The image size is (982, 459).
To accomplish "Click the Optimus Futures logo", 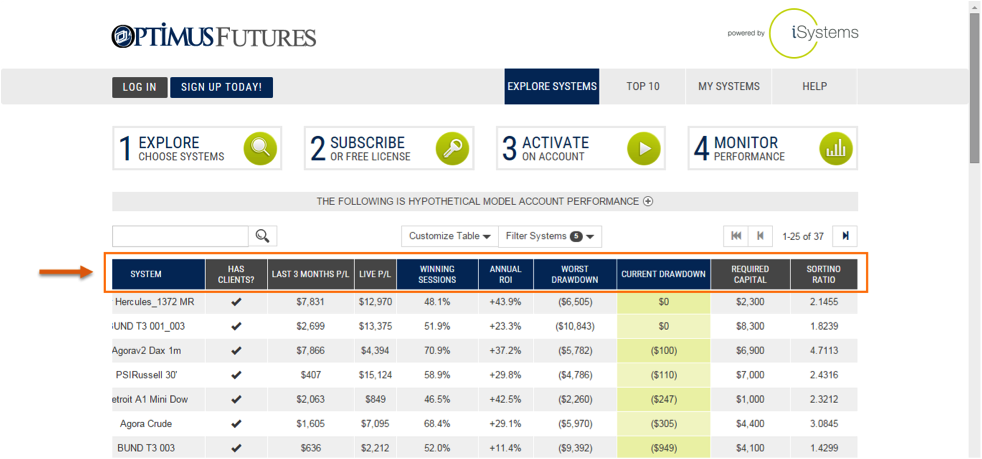I will point(214,36).
